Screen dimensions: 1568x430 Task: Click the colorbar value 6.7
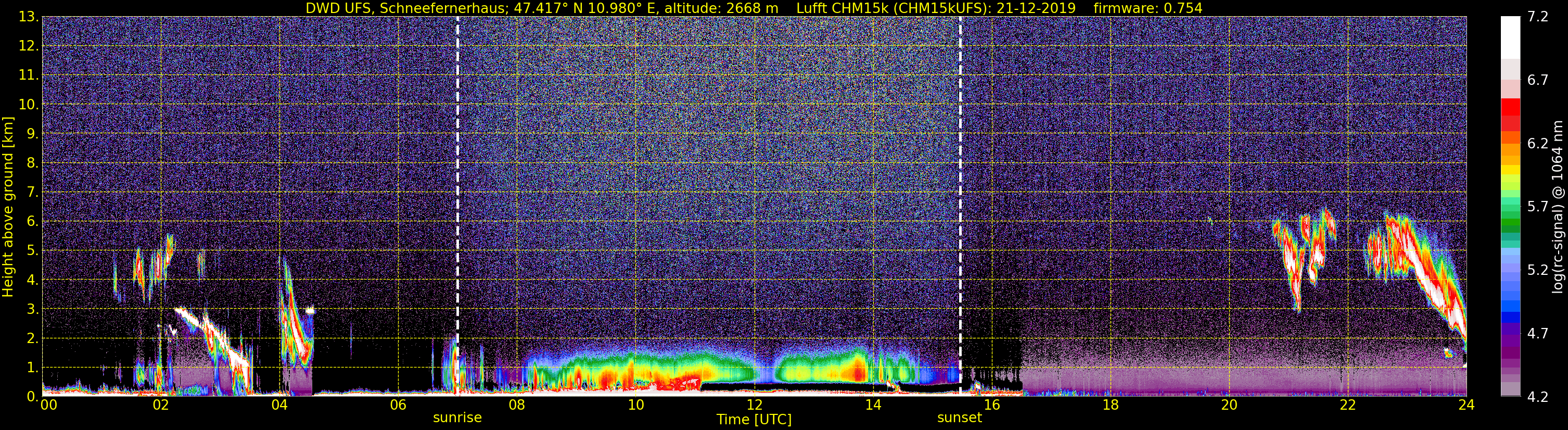tap(1538, 80)
